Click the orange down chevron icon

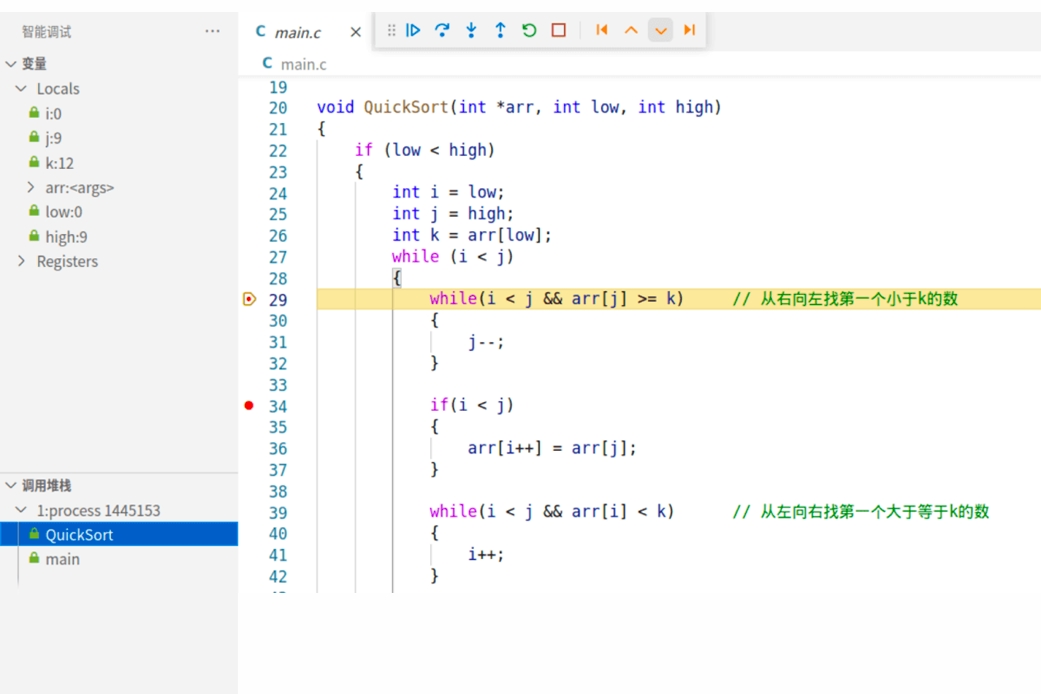tap(661, 30)
